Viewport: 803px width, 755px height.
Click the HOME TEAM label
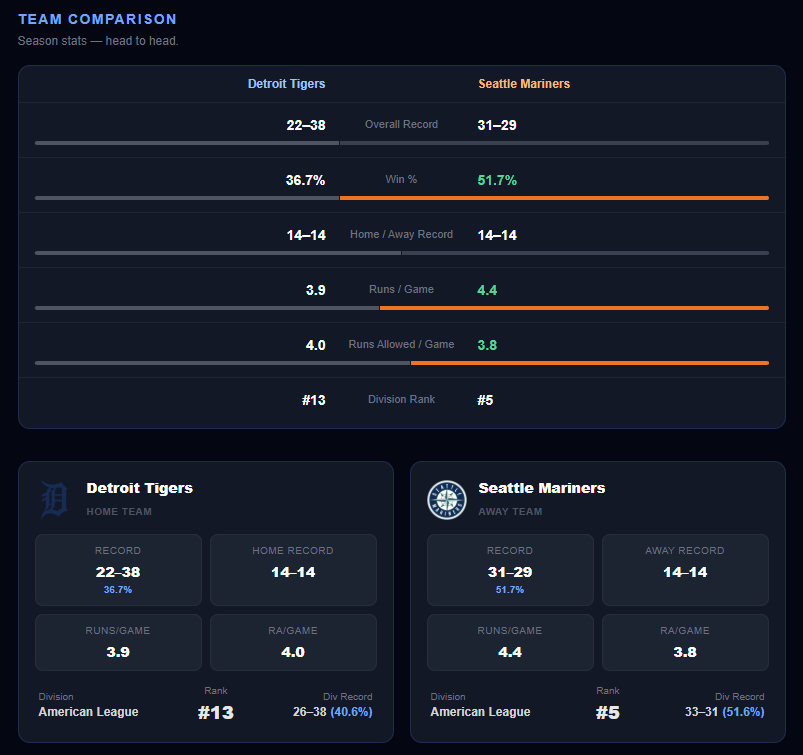pyautogui.click(x=119, y=511)
